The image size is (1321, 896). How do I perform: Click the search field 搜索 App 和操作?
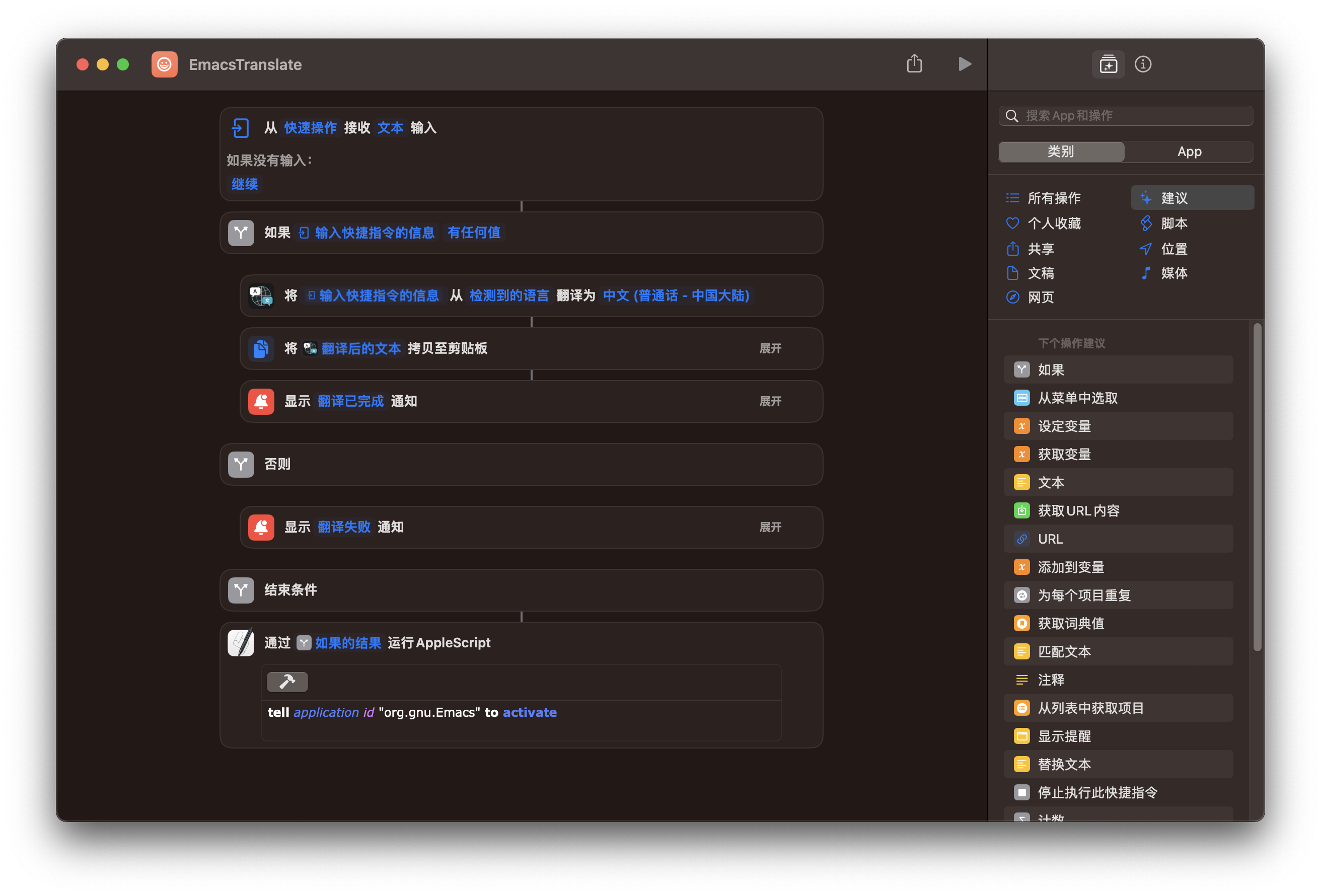[x=1126, y=115]
